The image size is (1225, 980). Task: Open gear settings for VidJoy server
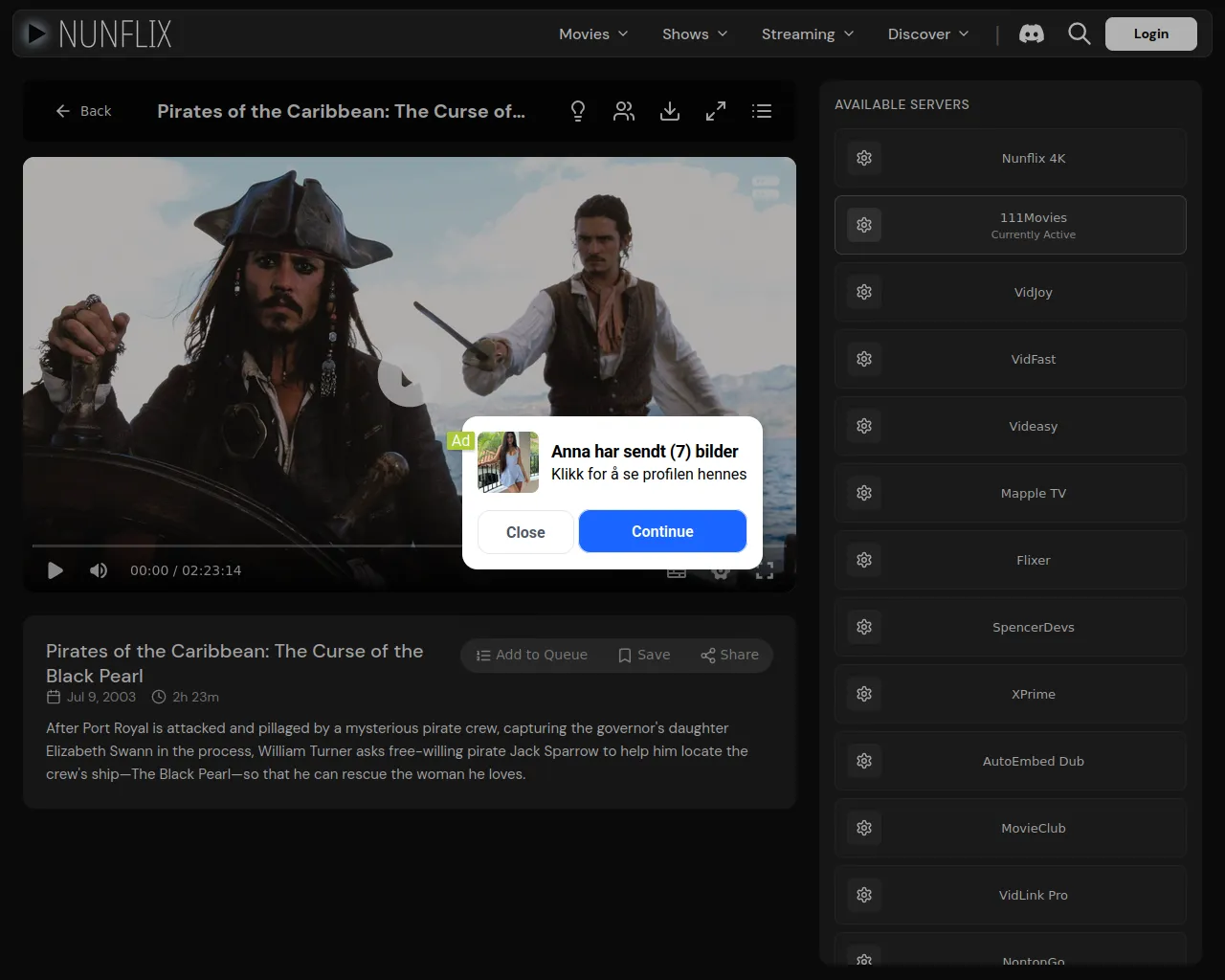click(x=864, y=292)
